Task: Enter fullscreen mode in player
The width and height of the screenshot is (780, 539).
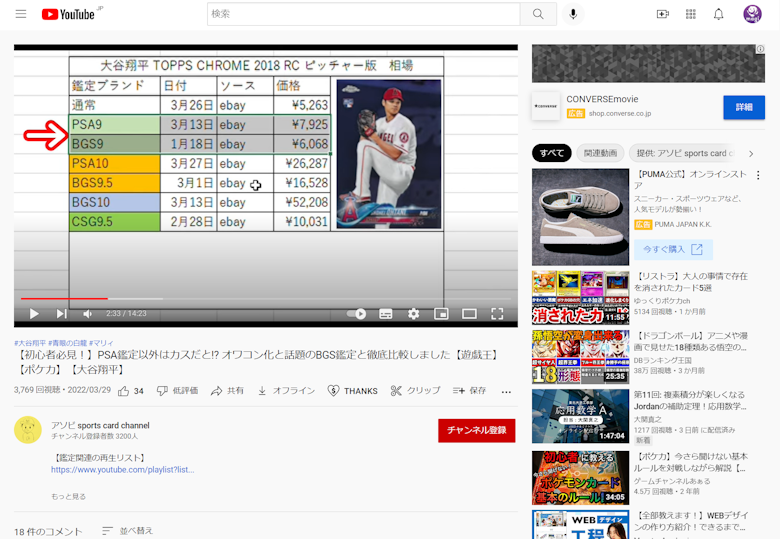Action: (x=497, y=314)
